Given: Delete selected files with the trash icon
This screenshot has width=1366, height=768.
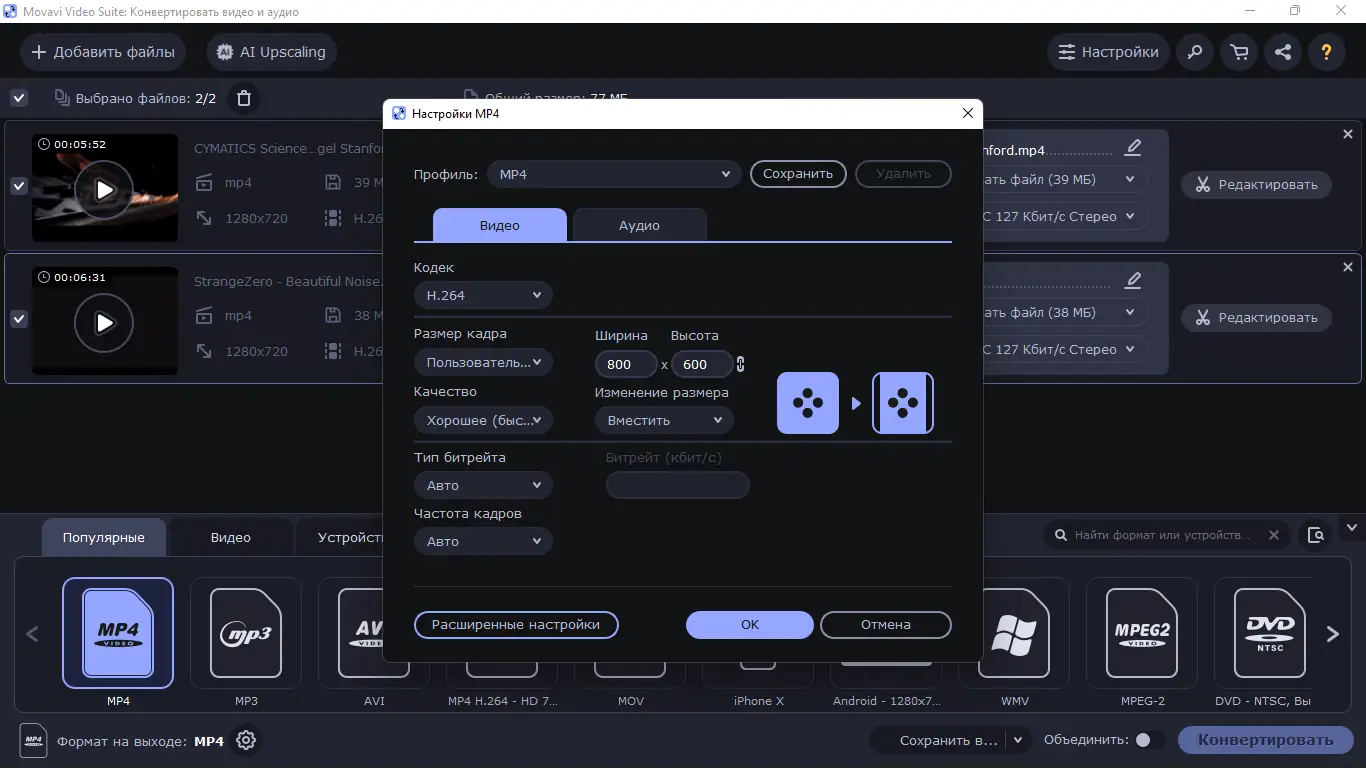Looking at the screenshot, I should [x=243, y=98].
